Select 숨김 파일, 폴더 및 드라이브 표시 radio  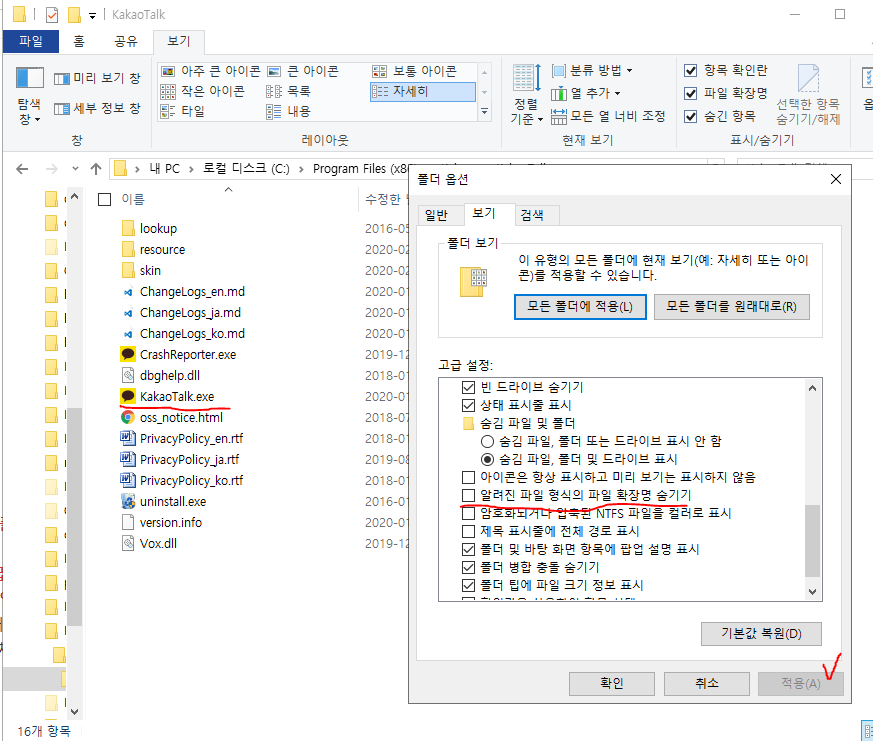click(487, 459)
